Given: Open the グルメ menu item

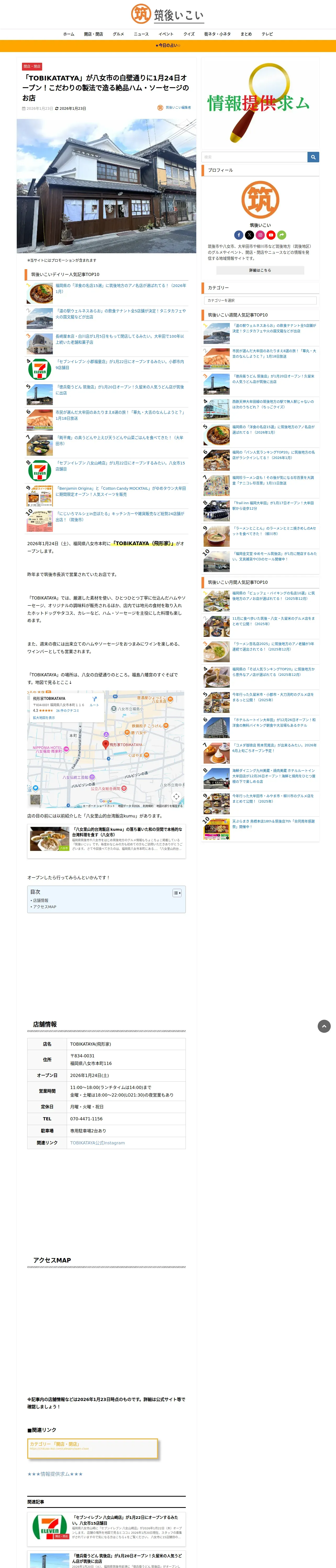Looking at the screenshot, I should [x=118, y=34].
